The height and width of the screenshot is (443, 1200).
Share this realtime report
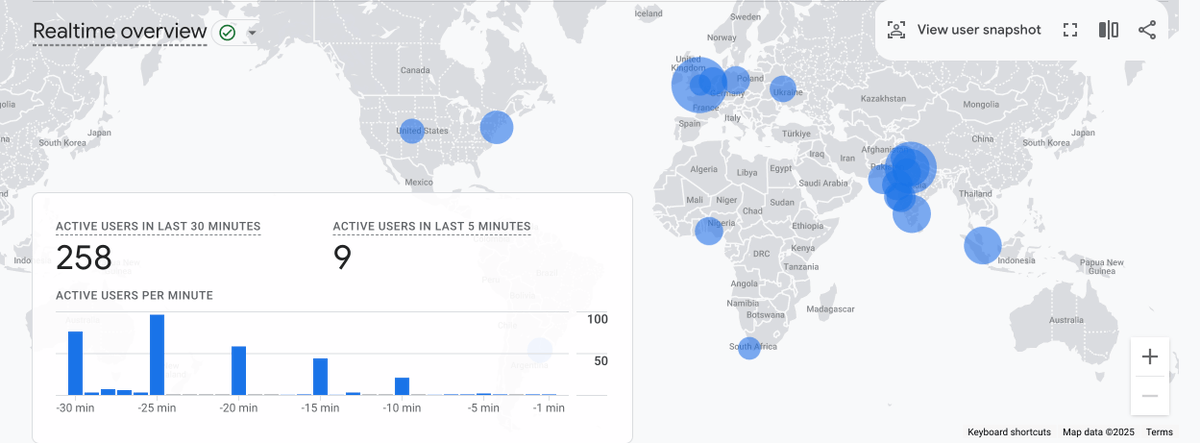[1147, 30]
